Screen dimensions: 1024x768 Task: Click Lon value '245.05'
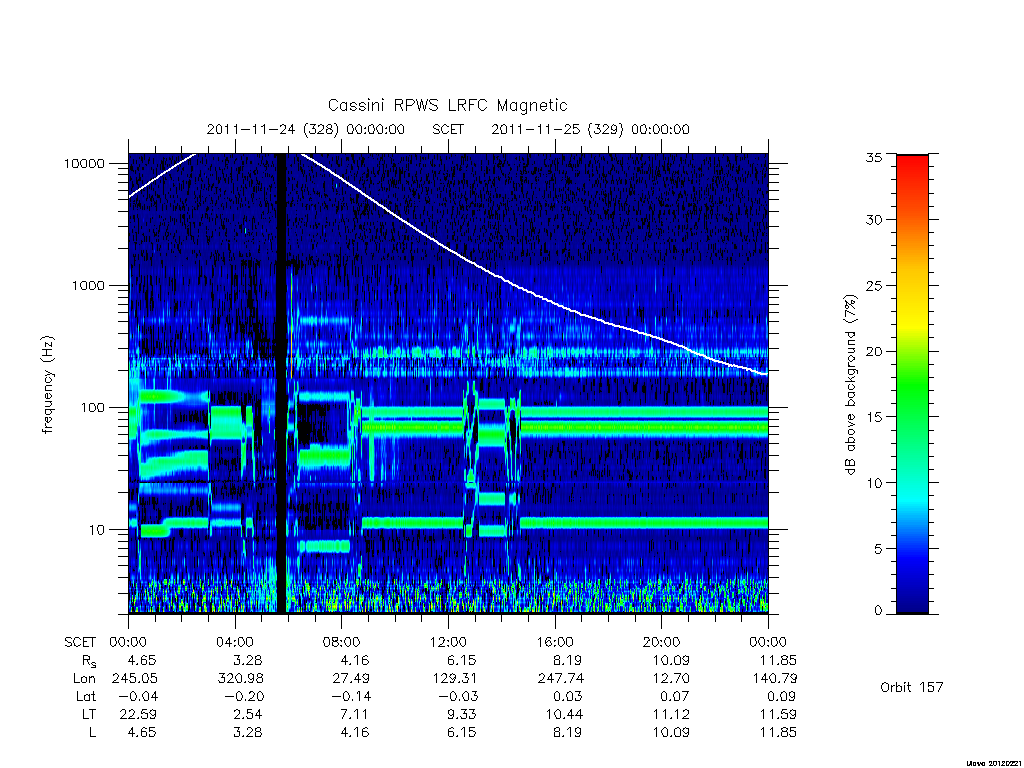[135, 679]
